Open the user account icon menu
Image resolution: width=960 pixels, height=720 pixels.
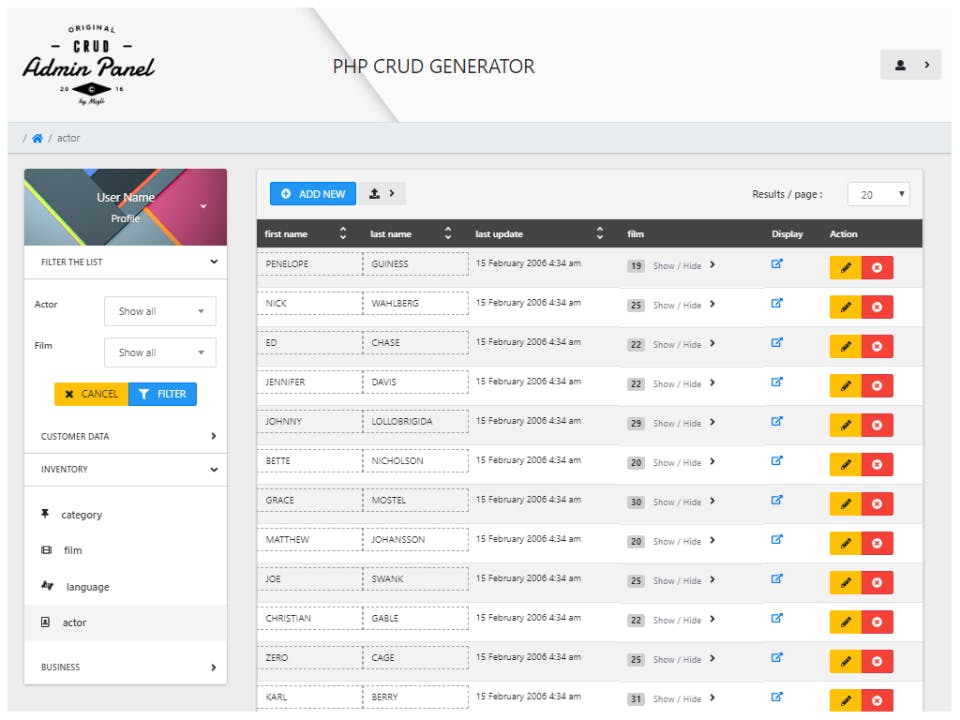(910, 65)
